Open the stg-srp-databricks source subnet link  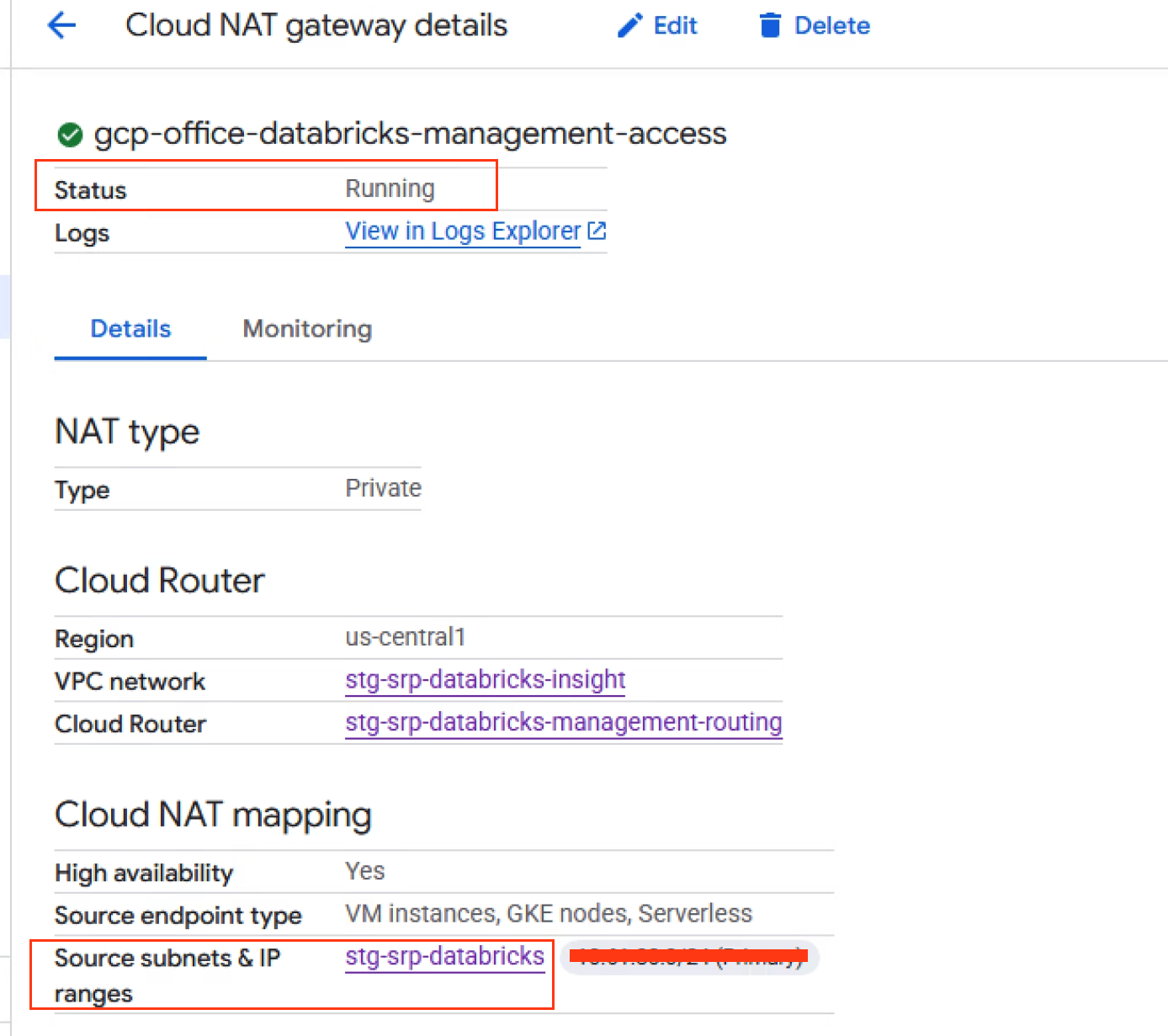[444, 956]
